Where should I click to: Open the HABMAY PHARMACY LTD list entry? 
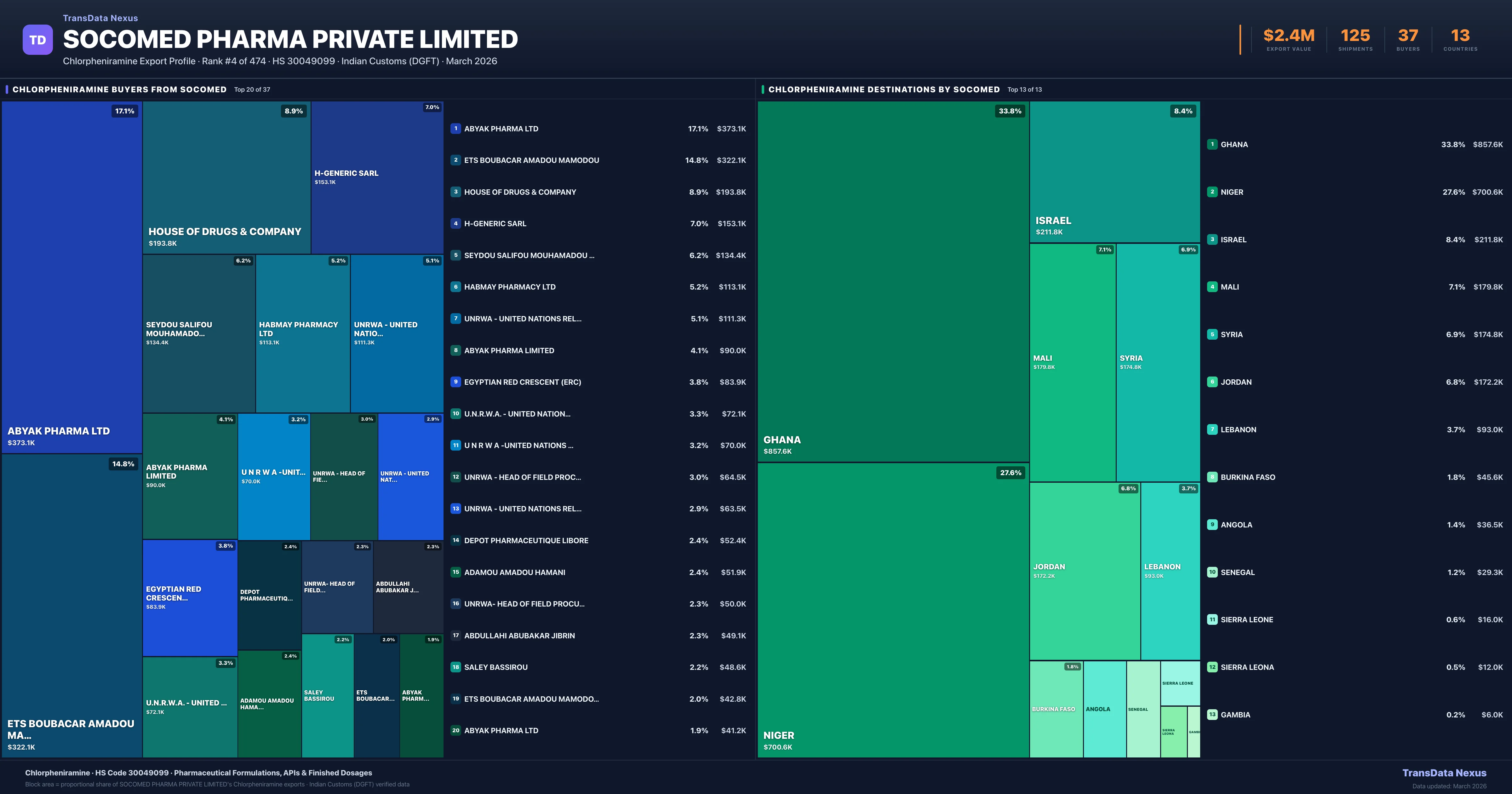(509, 287)
